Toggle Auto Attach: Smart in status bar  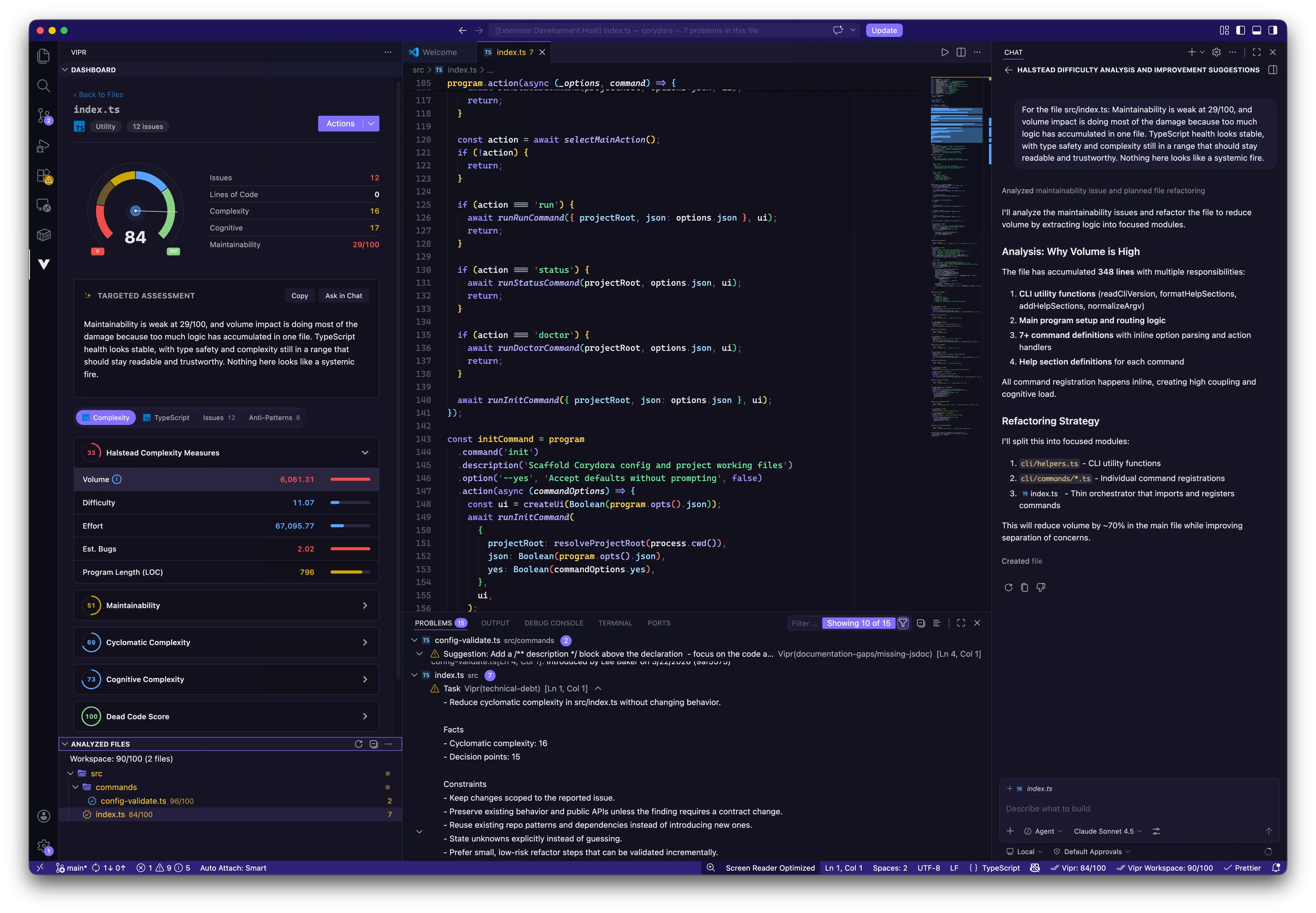click(233, 868)
